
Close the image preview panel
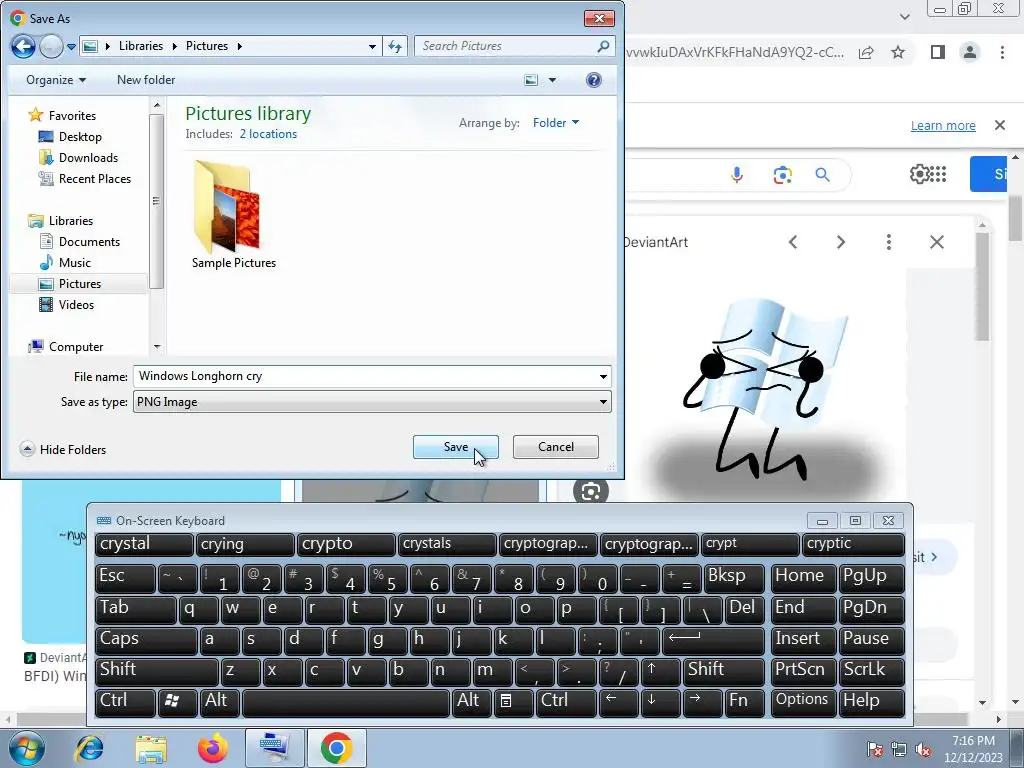tap(936, 242)
